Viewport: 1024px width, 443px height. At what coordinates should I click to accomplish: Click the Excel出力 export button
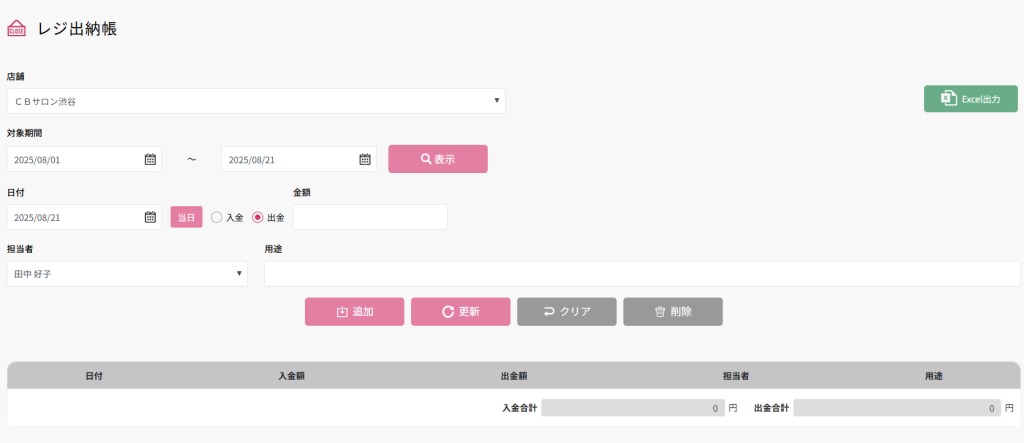970,99
